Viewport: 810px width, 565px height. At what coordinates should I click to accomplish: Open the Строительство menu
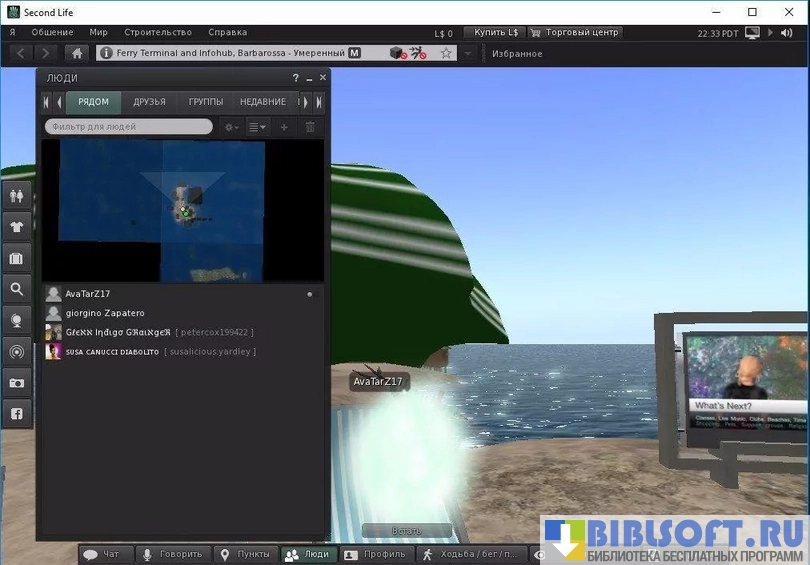coord(157,32)
